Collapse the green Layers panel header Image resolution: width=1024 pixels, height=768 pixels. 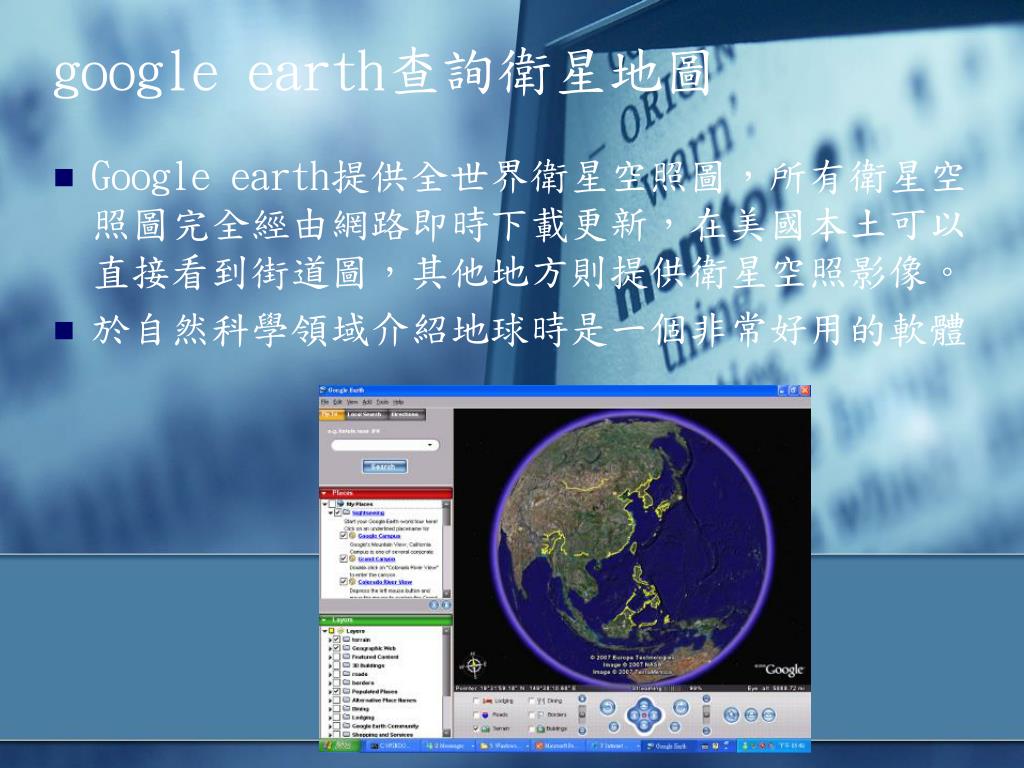click(385, 619)
